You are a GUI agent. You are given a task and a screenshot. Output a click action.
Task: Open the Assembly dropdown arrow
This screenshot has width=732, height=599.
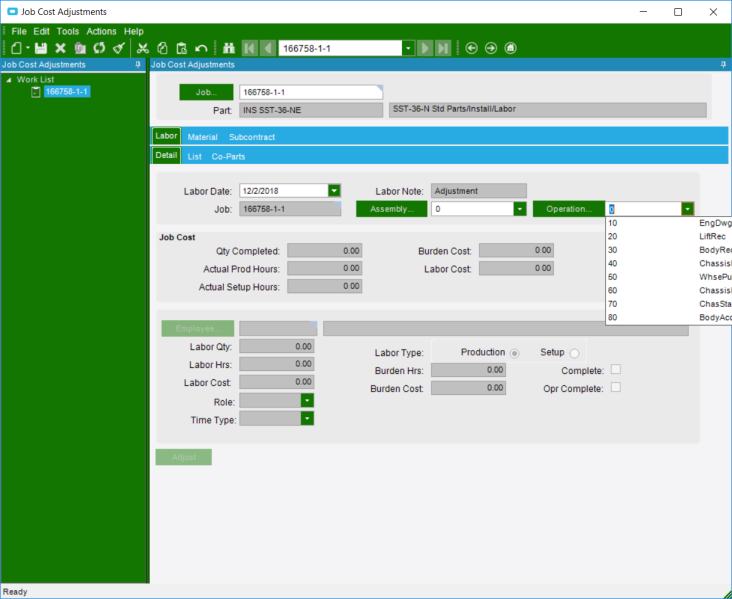[520, 209]
